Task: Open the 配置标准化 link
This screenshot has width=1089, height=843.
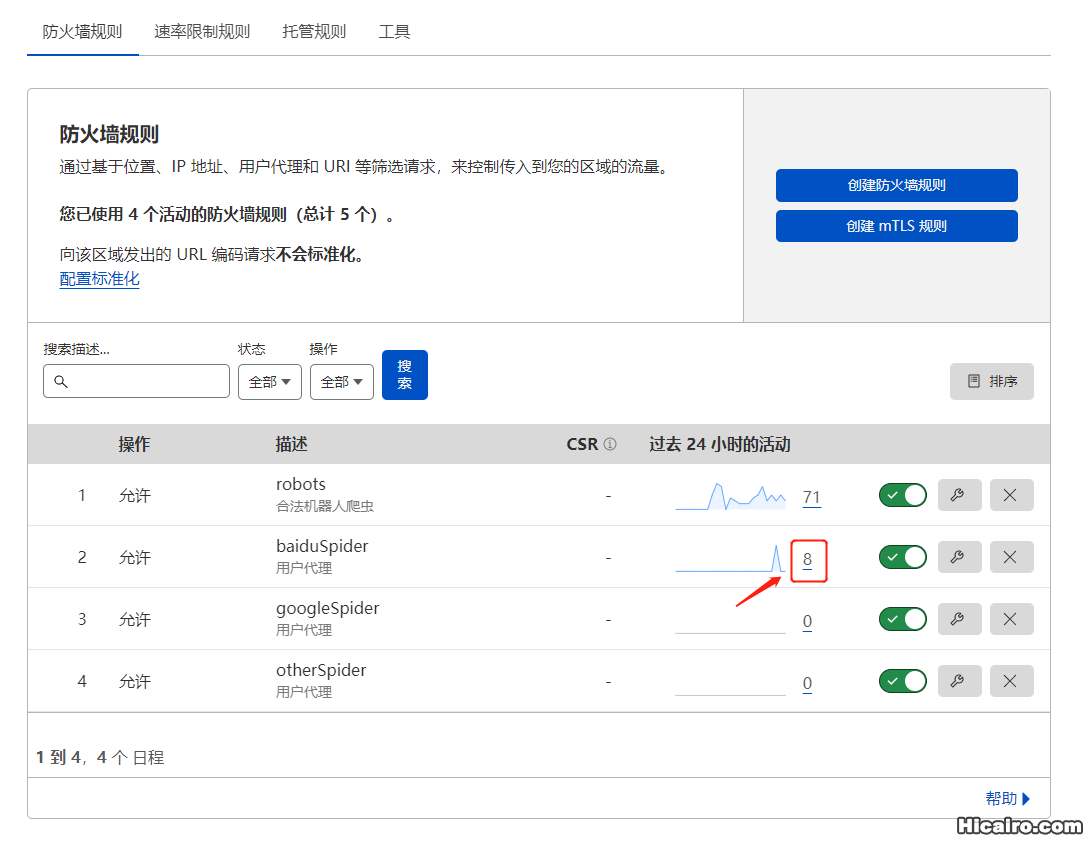Action: click(99, 279)
